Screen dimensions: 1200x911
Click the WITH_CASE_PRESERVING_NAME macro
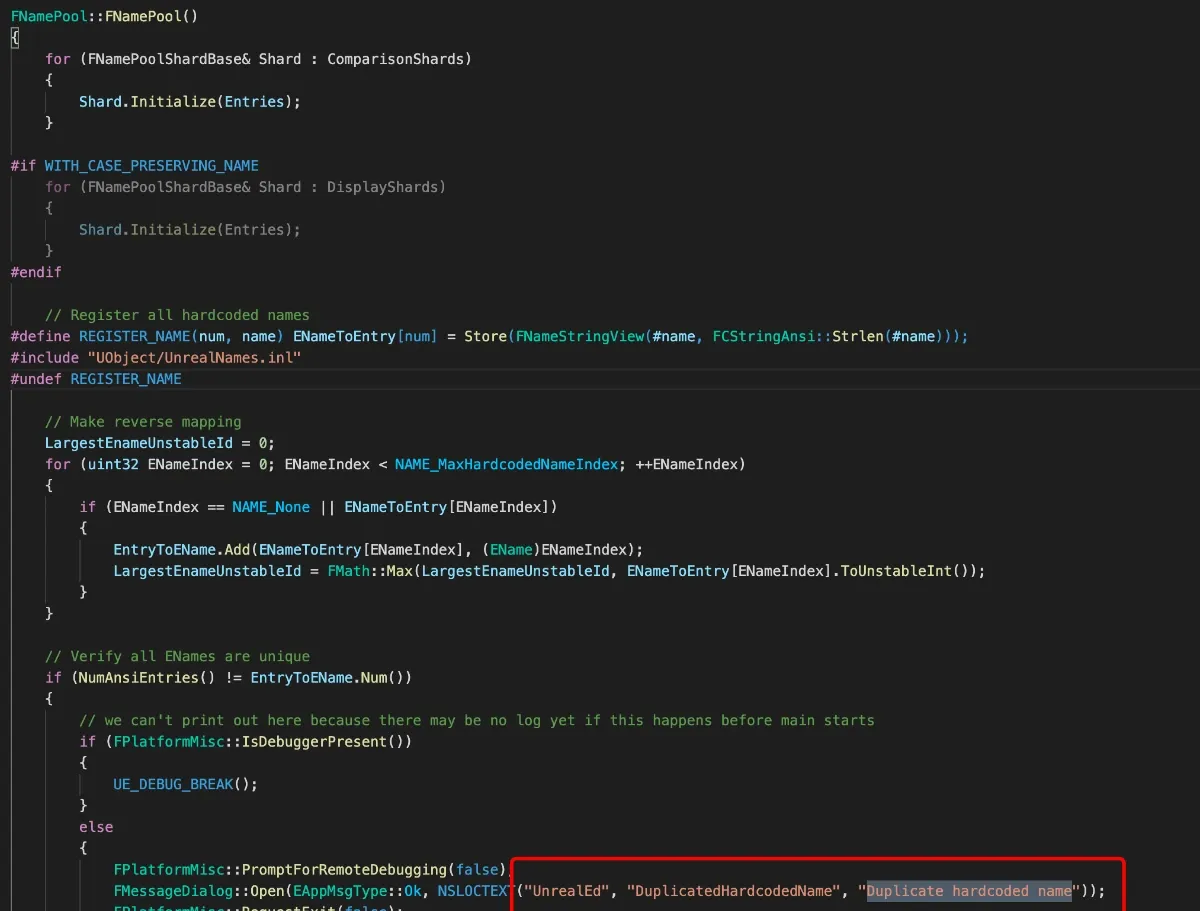(x=151, y=165)
